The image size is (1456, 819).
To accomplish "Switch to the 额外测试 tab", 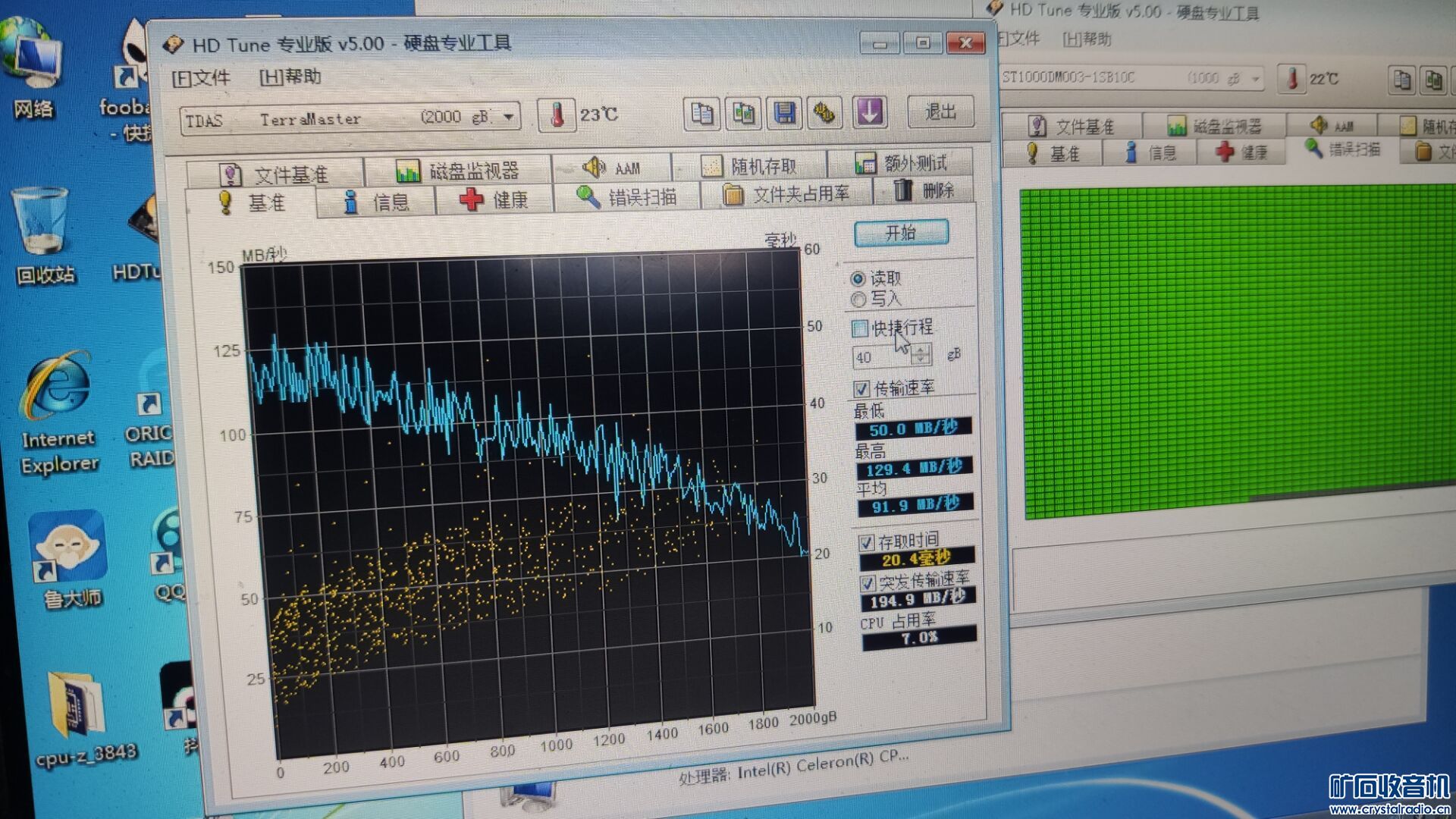I will (900, 162).
